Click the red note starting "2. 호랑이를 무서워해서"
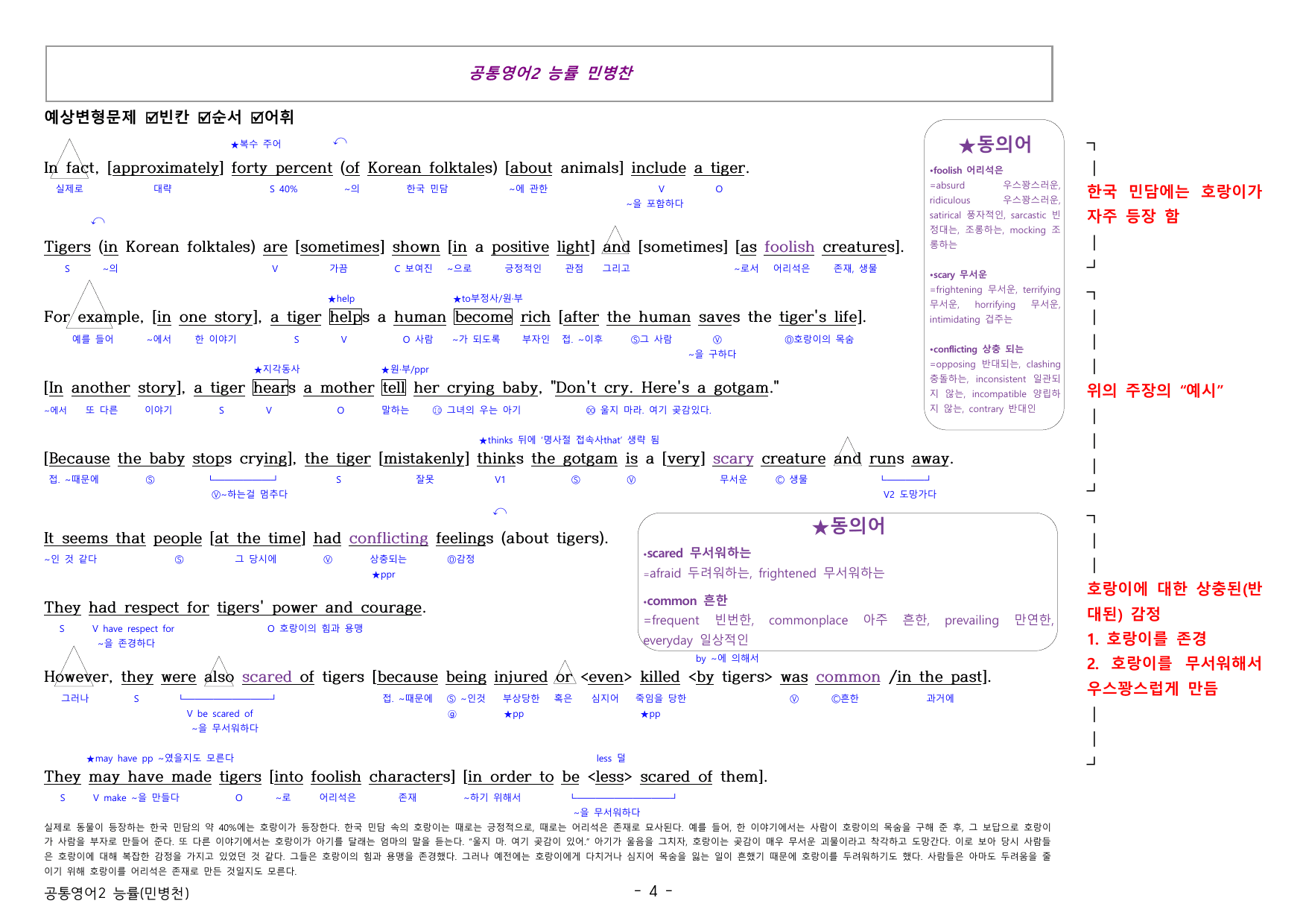Viewport: 1306px width, 924px height. coord(1174,675)
